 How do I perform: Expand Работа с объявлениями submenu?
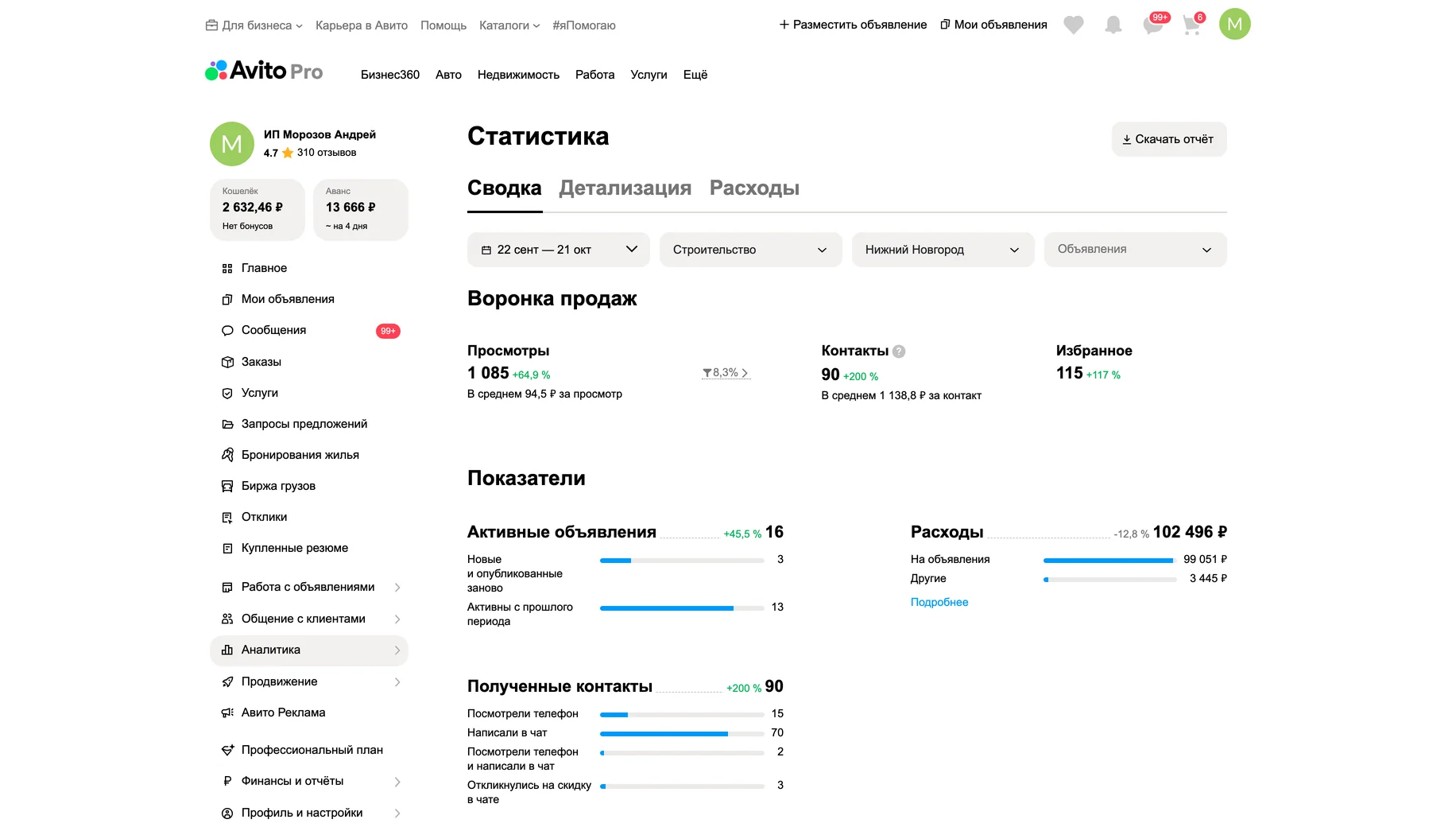tap(397, 588)
